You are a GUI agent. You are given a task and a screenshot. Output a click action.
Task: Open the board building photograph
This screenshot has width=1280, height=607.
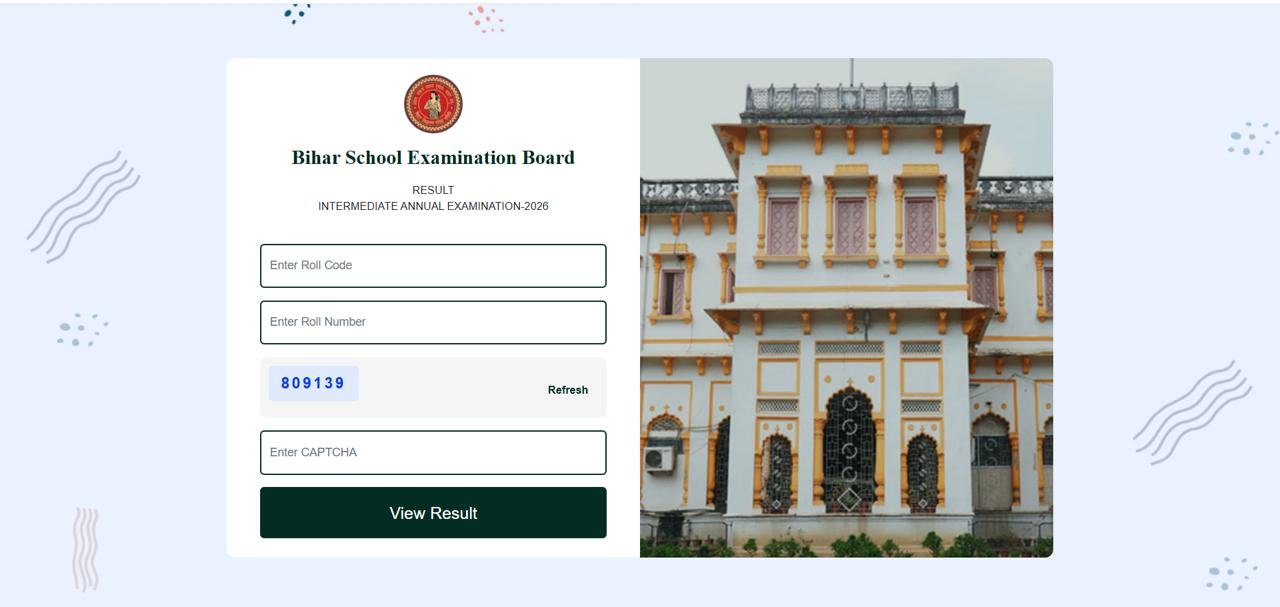[x=846, y=308]
